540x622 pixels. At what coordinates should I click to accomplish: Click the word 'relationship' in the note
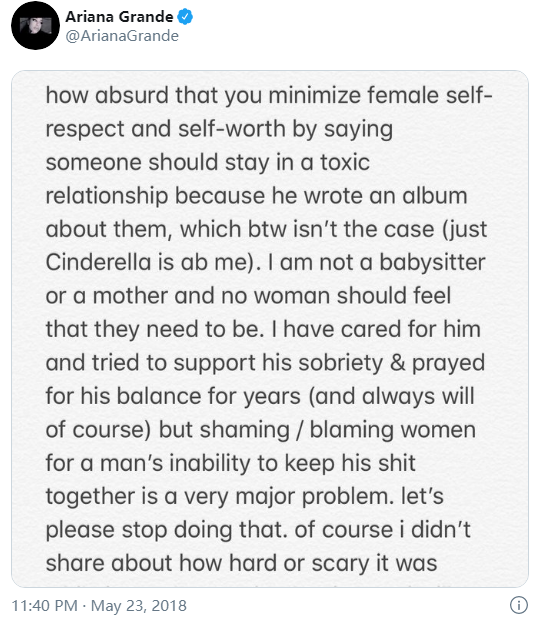click(x=107, y=196)
